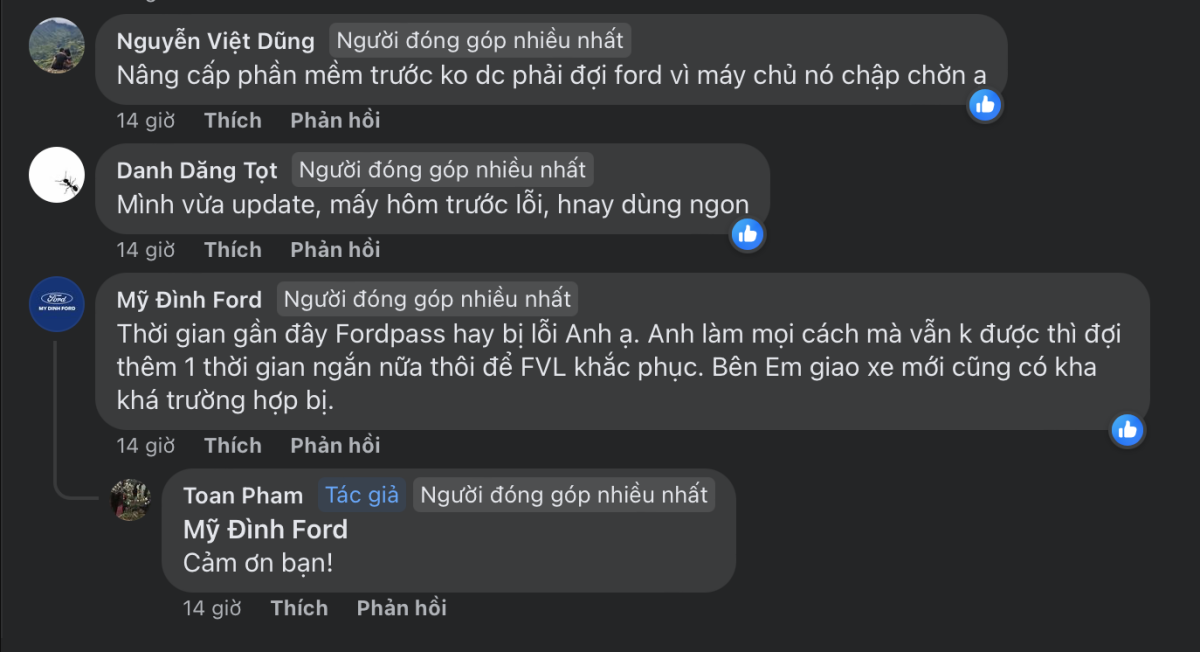Reply to Mỹ Đình Ford's comment
1200x652 pixels.
coord(335,446)
